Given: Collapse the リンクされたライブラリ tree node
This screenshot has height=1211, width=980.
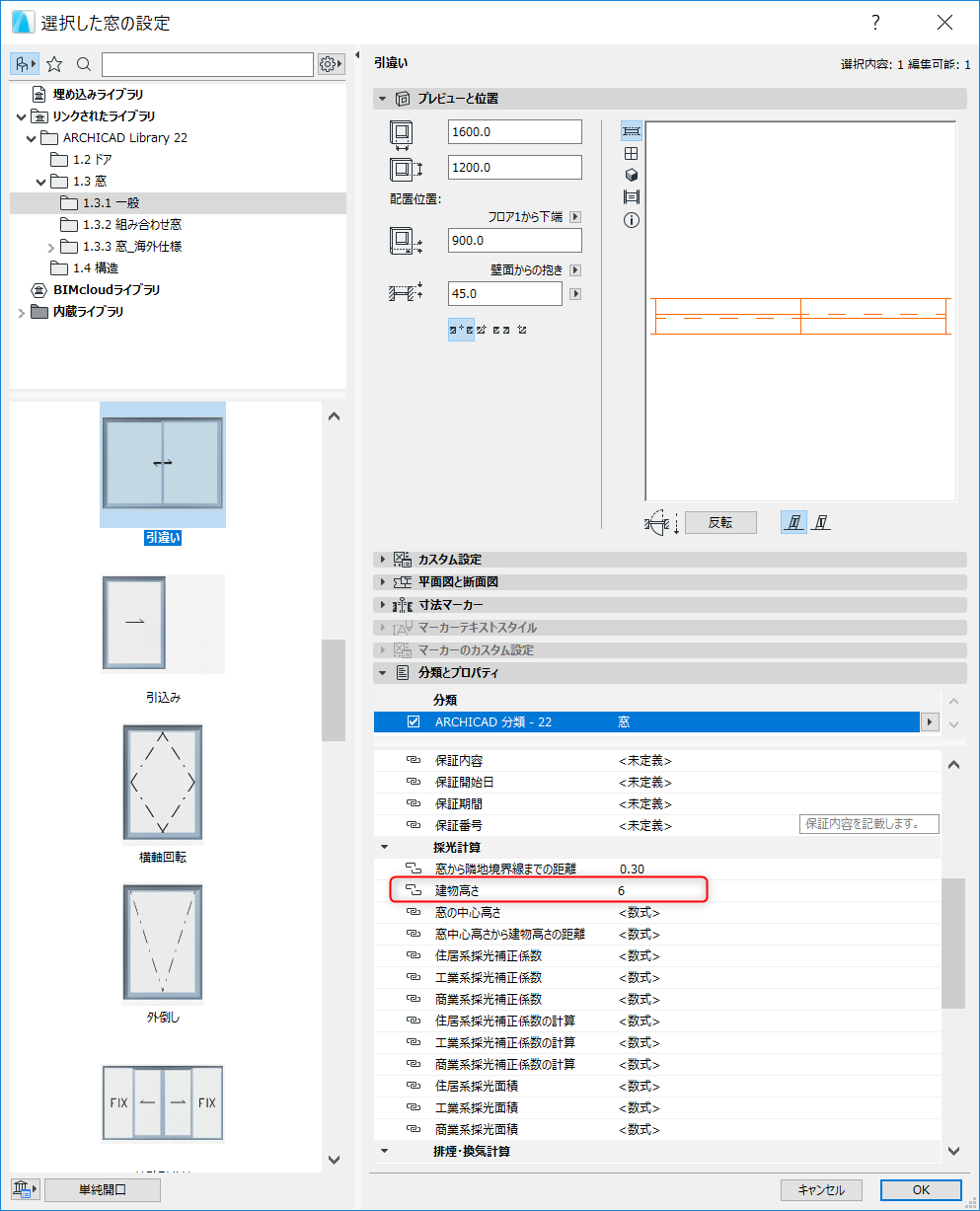Looking at the screenshot, I should tap(22, 116).
